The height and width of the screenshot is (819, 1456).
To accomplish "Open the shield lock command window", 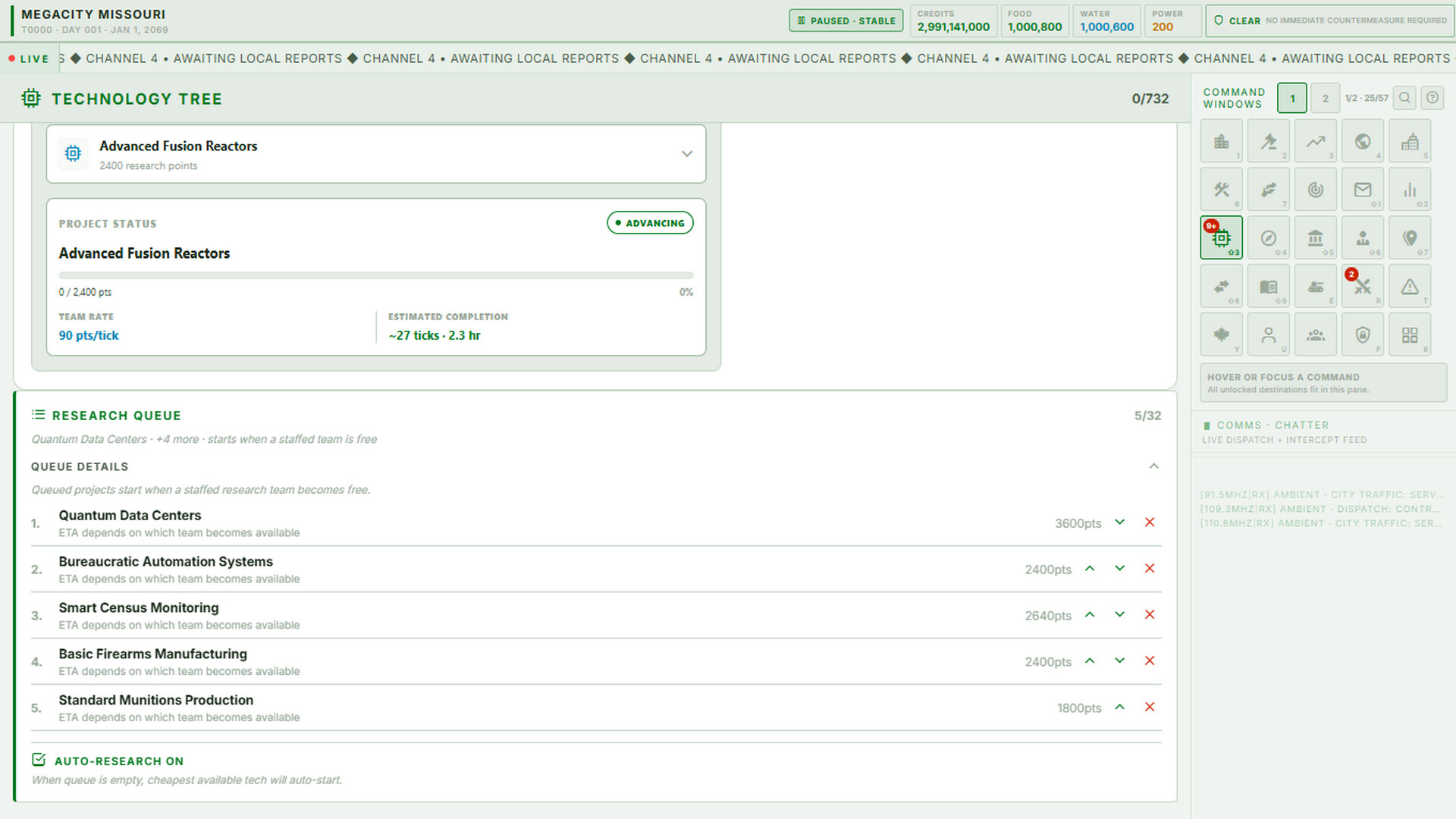I will pos(1363,335).
